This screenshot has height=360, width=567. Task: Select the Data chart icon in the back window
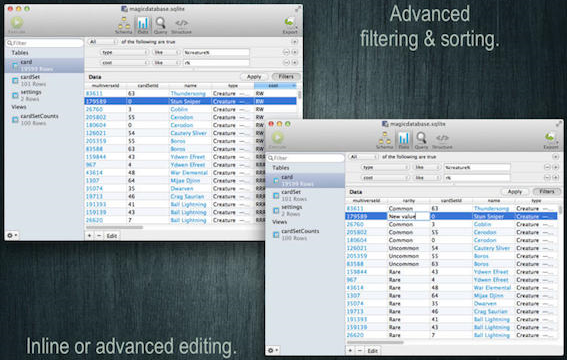143,25
